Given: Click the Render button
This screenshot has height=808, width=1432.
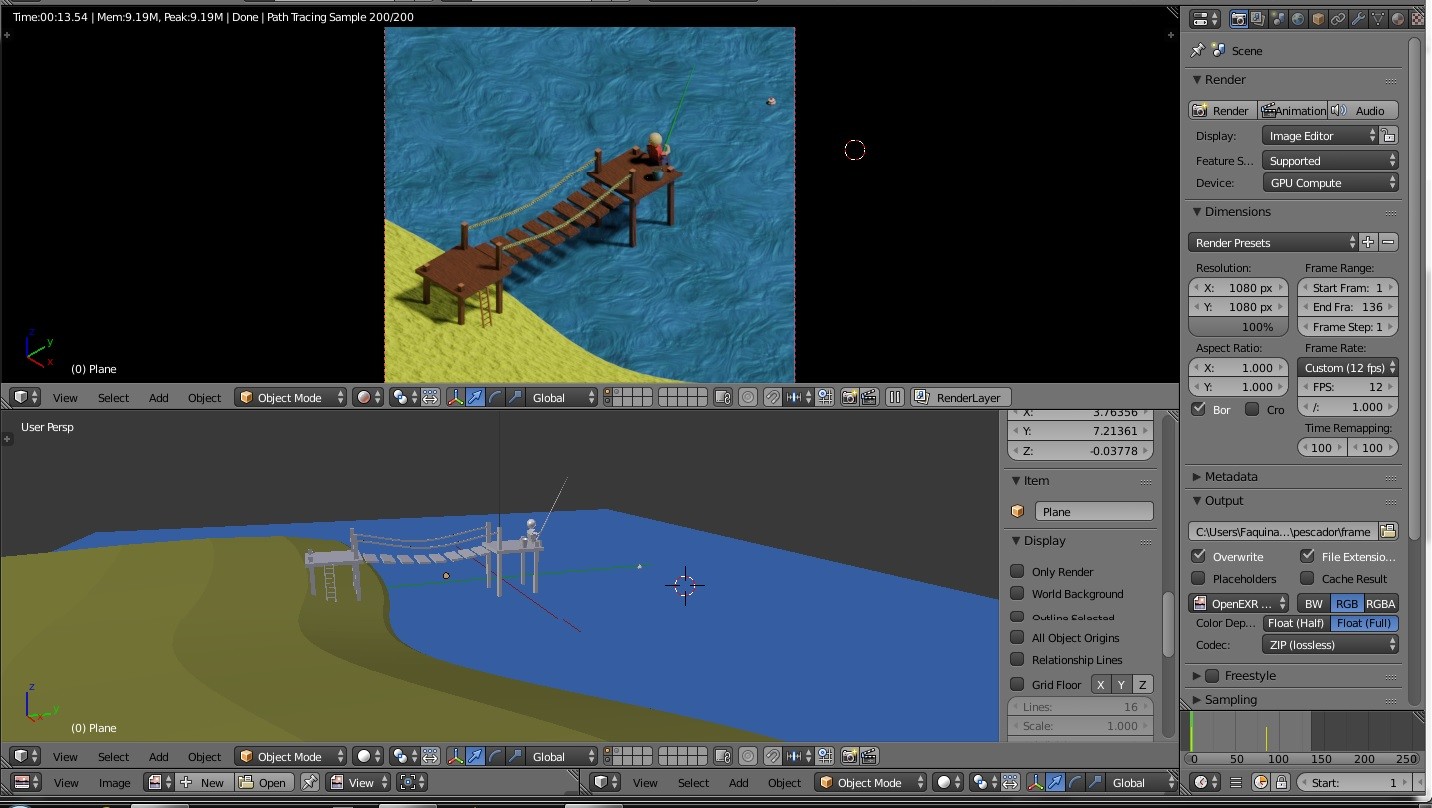Looking at the screenshot, I should pos(1221,110).
